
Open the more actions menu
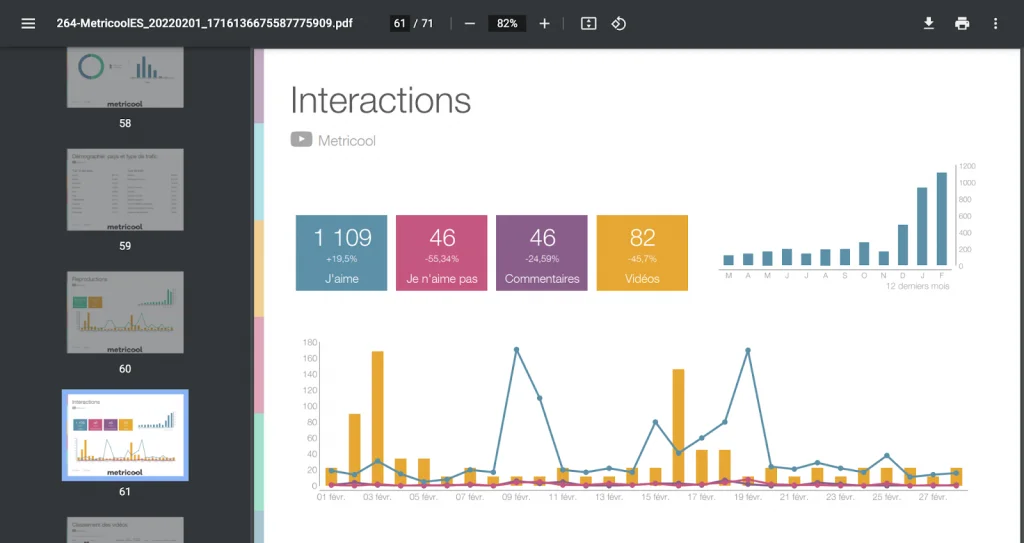(995, 24)
